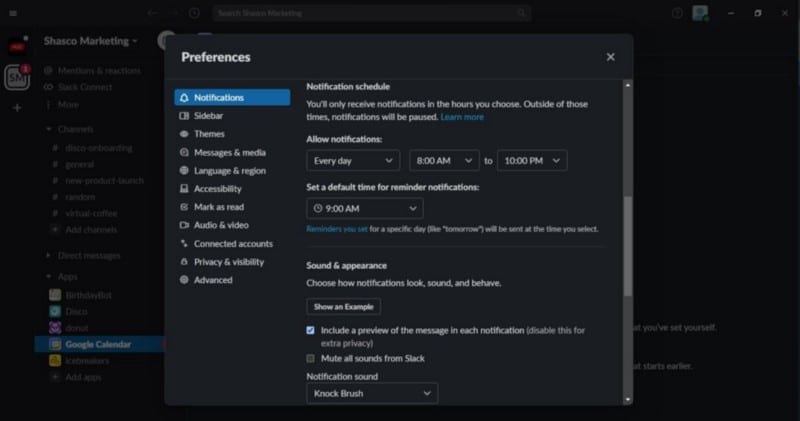Click the Show an Example button
Viewport: 800px width, 421px height.
coord(343,306)
